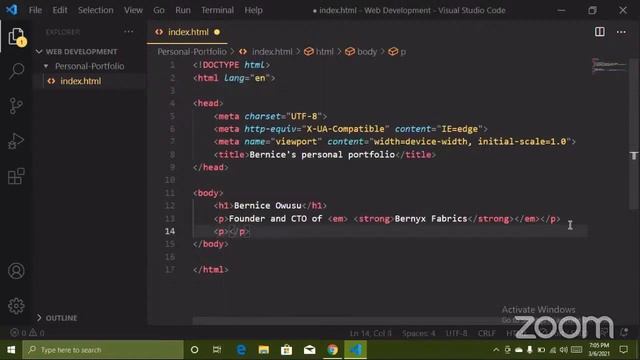Open the Extensions view
Viewport: 640px width, 360px height.
(x=16, y=176)
